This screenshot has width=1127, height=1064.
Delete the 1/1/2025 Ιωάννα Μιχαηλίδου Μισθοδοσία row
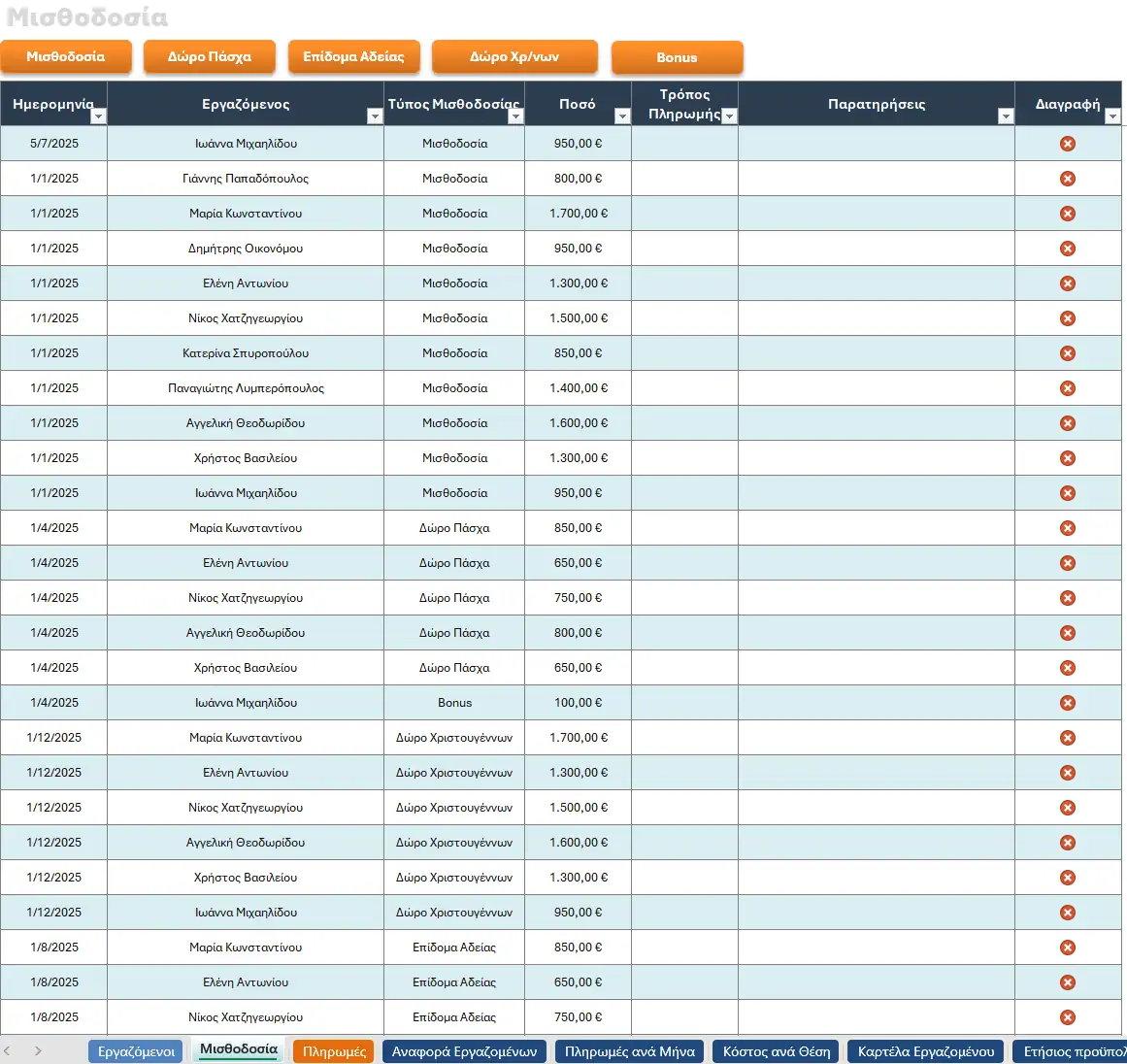1068,493
